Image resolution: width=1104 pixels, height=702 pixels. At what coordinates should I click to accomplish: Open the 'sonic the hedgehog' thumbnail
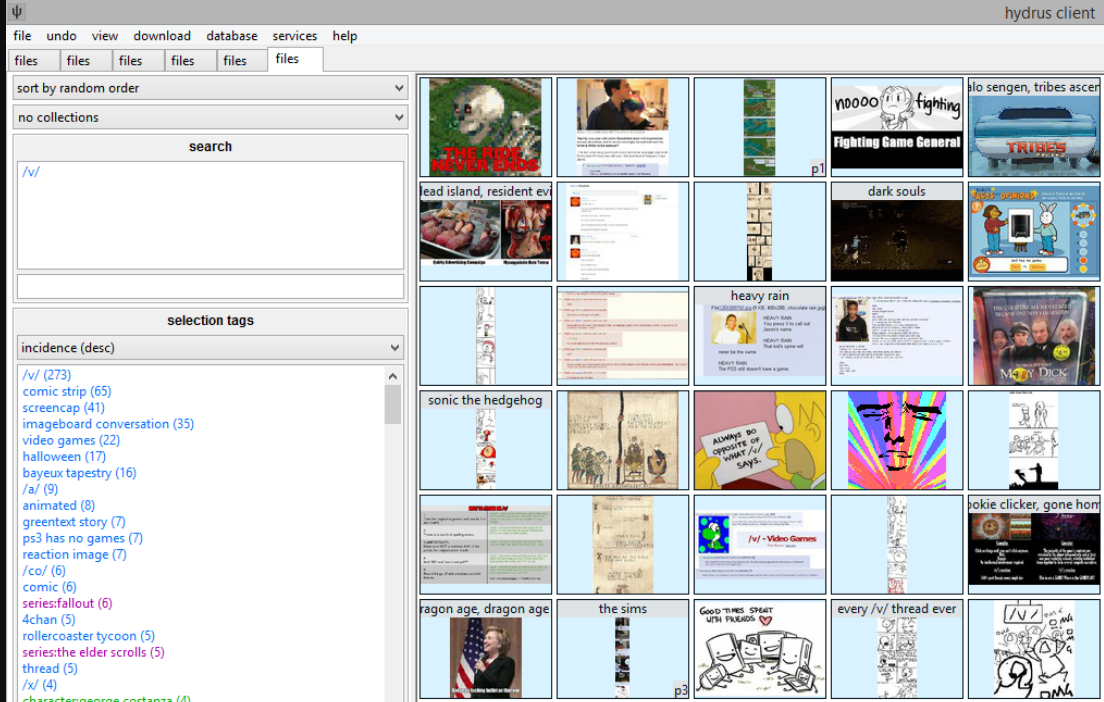[485, 440]
